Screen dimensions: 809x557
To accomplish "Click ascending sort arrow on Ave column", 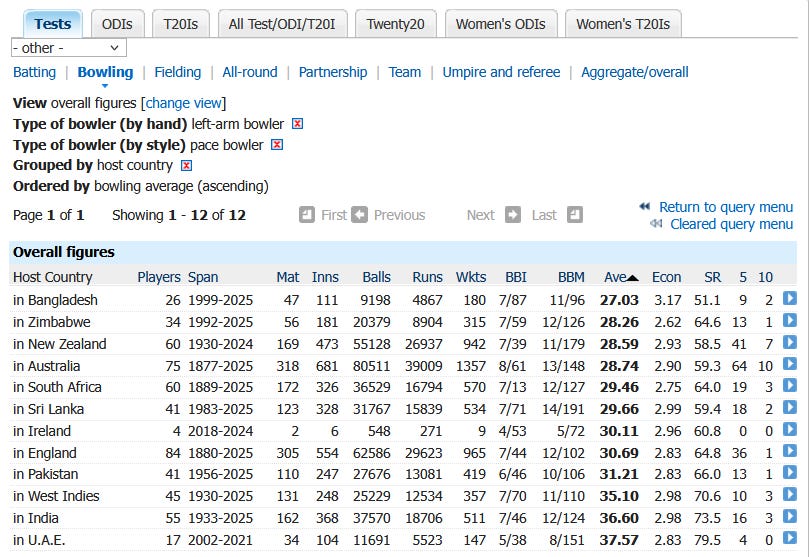I will click(x=633, y=278).
